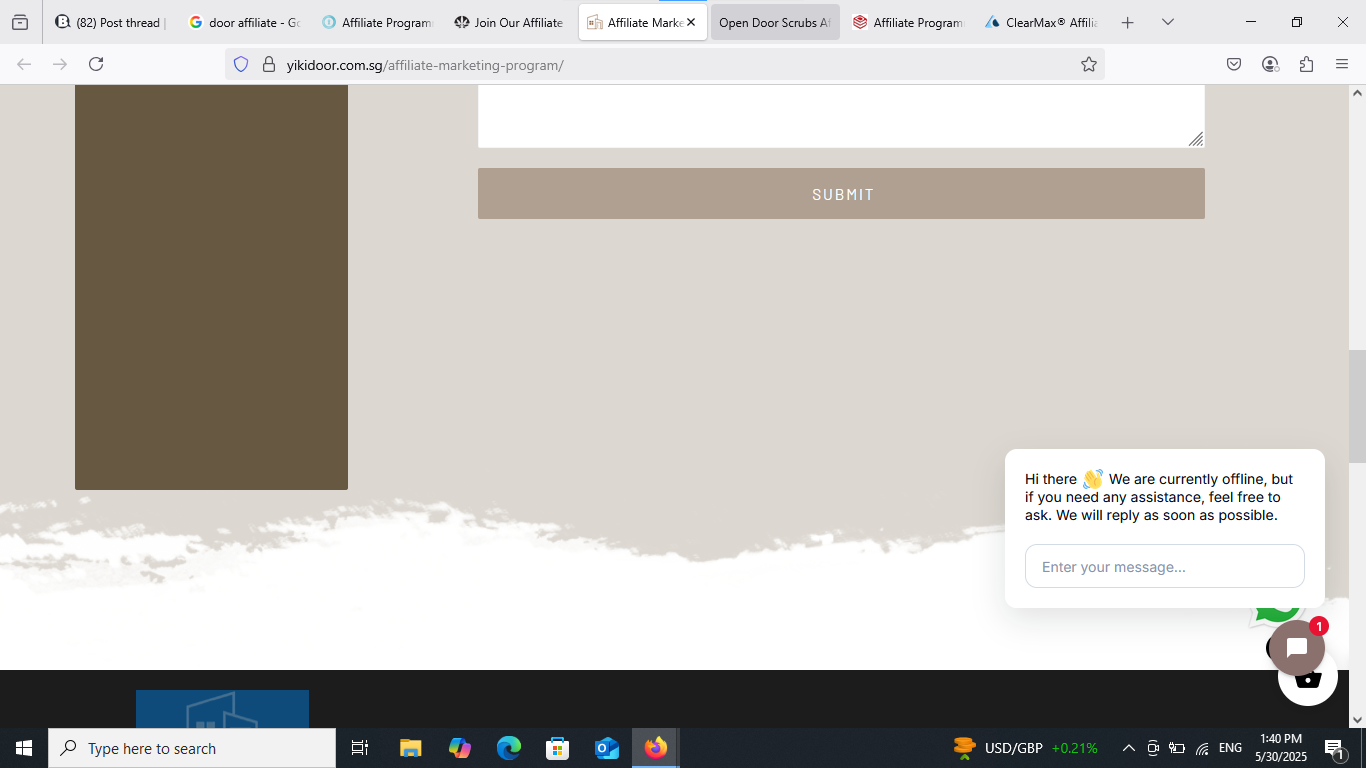
Task: Go back to the previous page
Action: click(x=24, y=64)
